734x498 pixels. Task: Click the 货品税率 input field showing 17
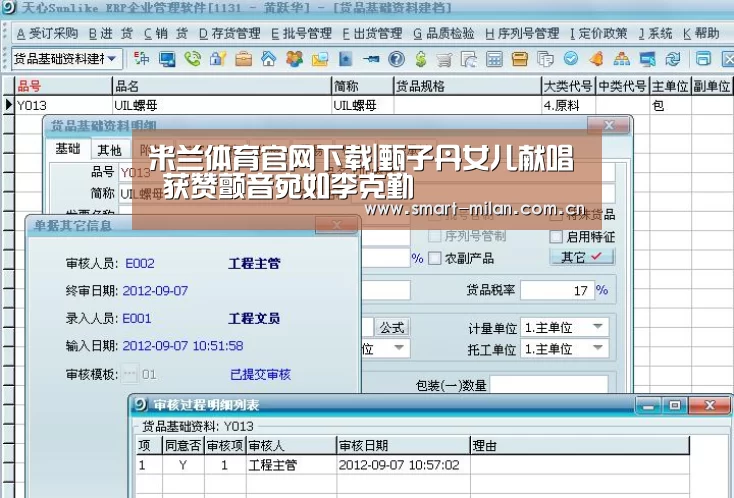557,290
